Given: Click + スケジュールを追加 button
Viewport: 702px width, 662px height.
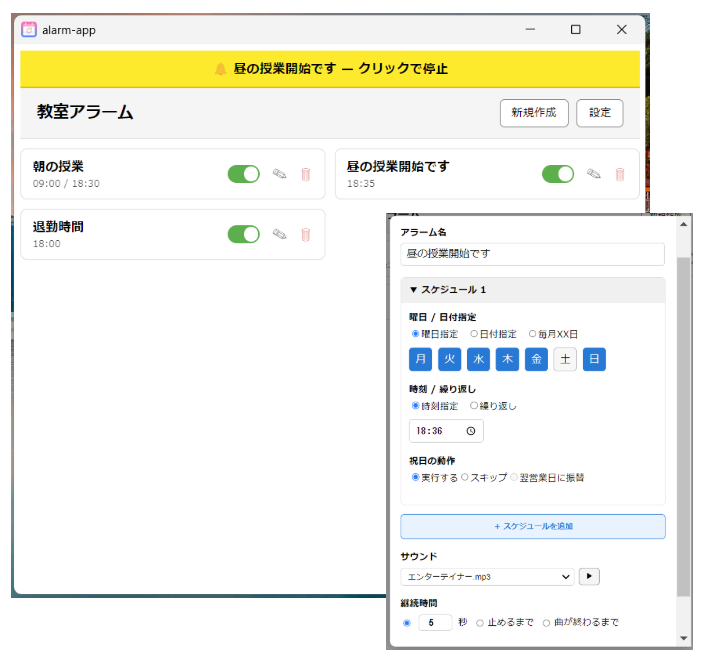Looking at the screenshot, I should (x=533, y=526).
